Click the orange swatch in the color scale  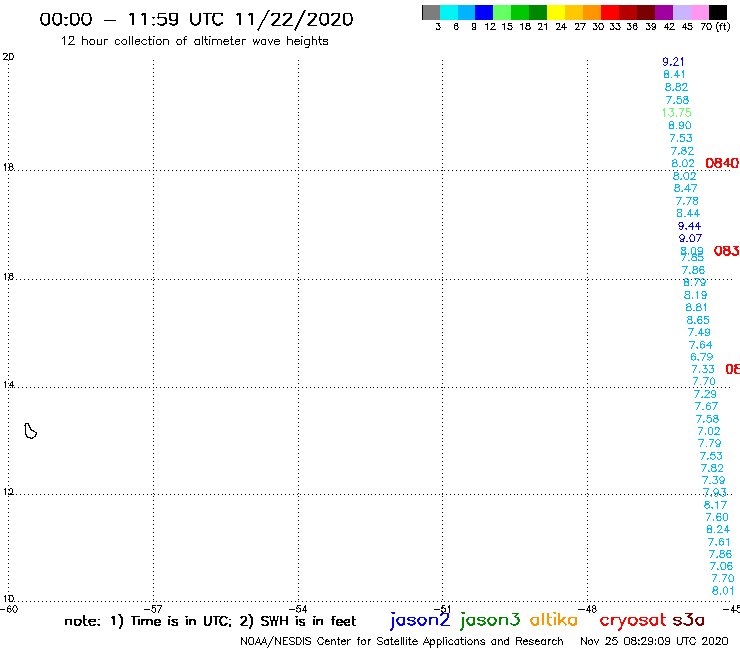tap(592, 12)
